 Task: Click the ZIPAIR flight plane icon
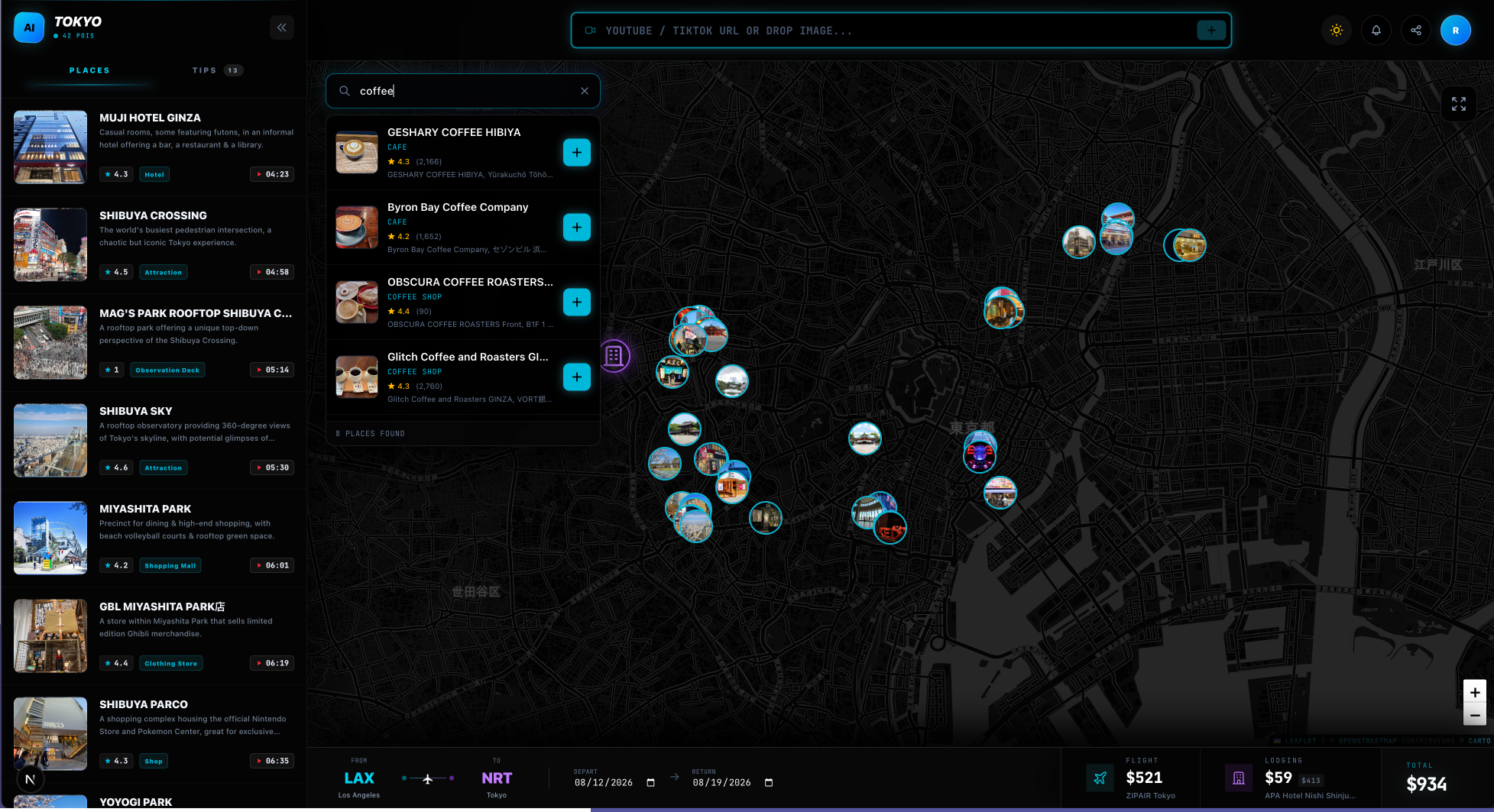(x=1100, y=778)
